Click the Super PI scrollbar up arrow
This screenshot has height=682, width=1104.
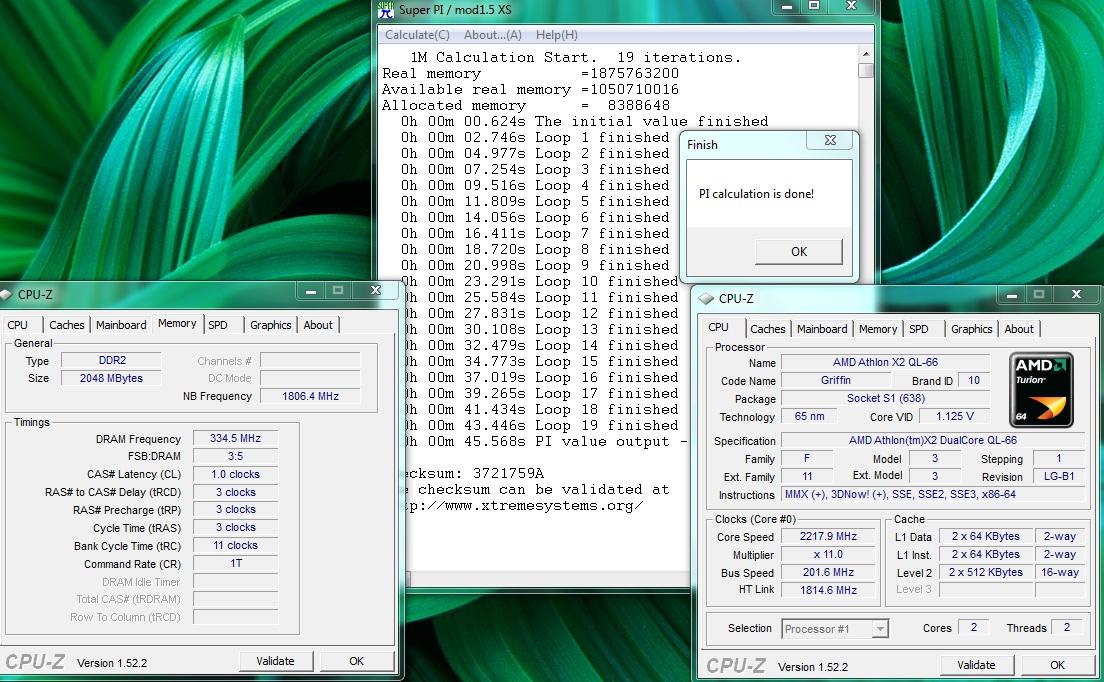pyautogui.click(x=865, y=54)
